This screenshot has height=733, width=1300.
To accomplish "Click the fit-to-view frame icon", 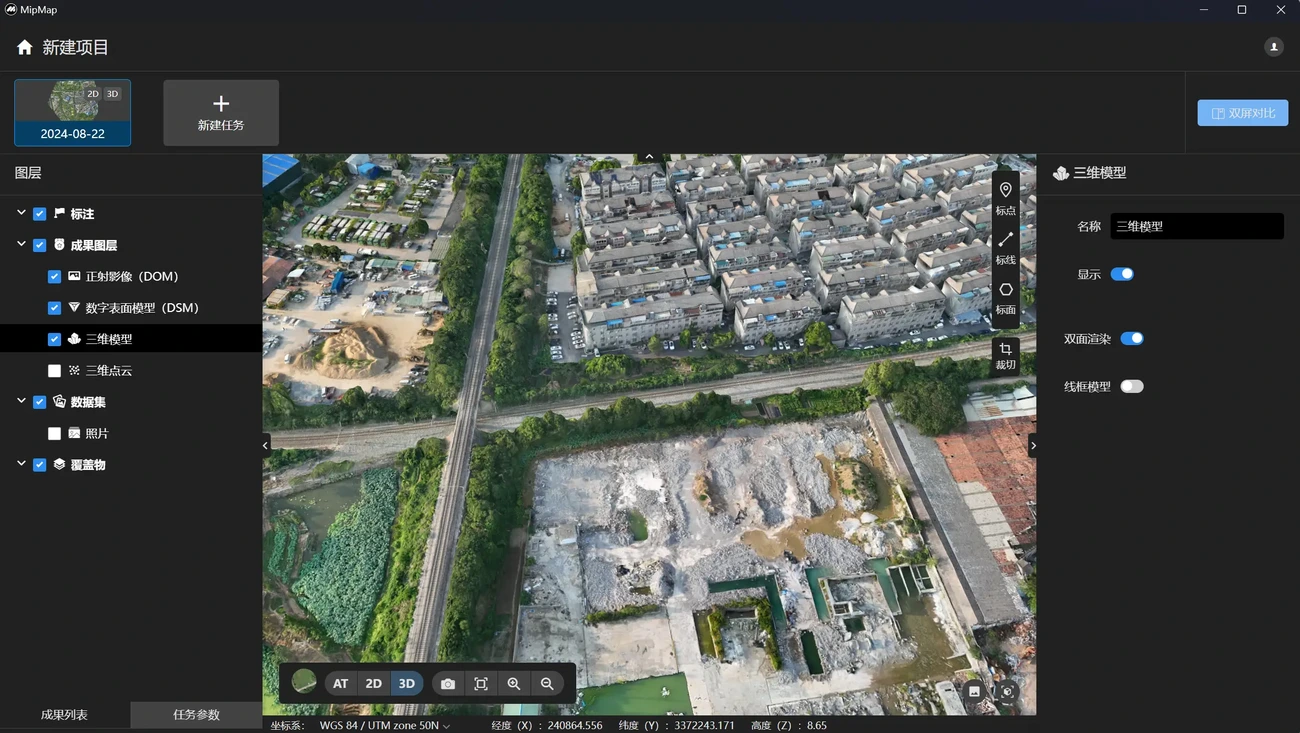I will 481,684.
